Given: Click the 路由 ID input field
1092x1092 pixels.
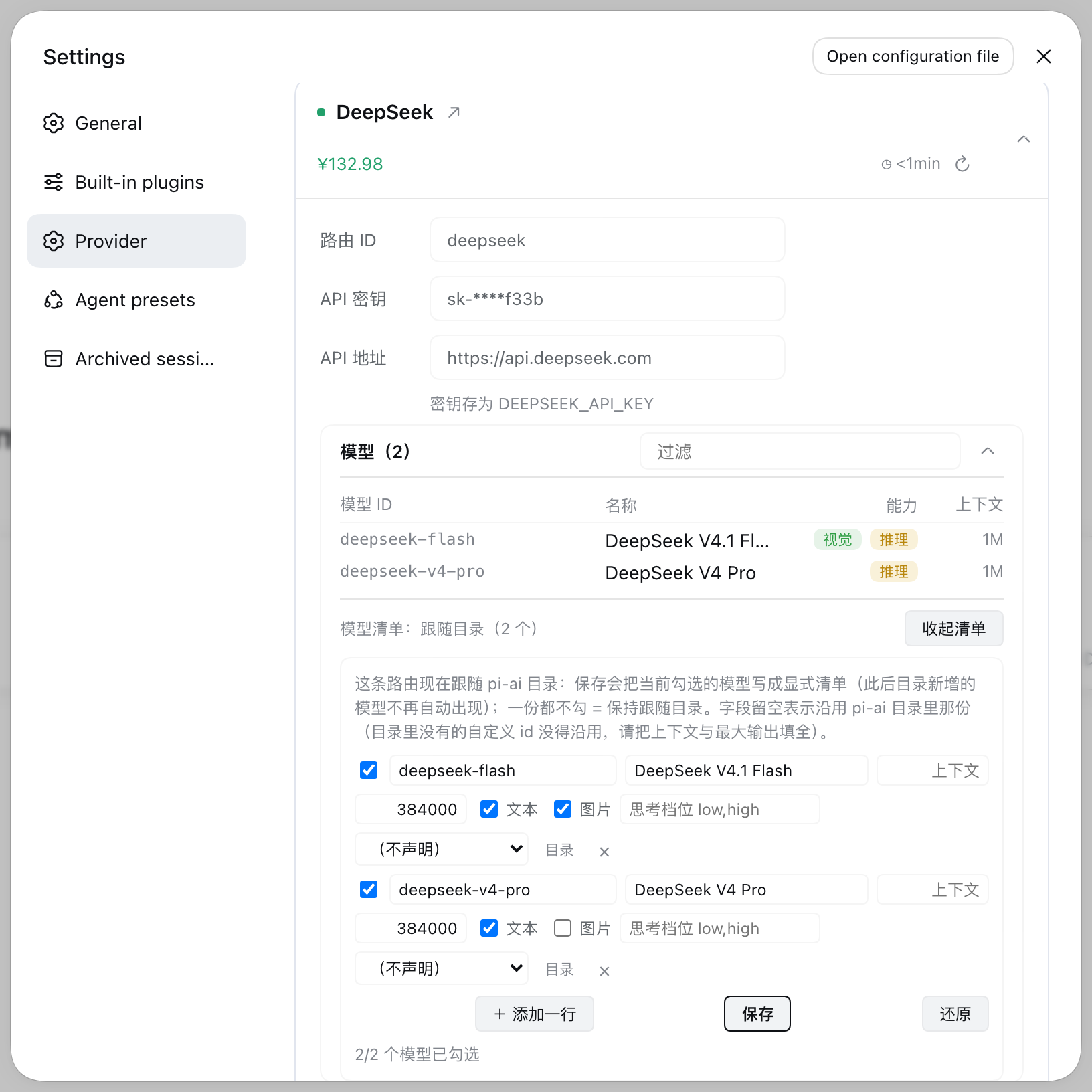Looking at the screenshot, I should [608, 240].
